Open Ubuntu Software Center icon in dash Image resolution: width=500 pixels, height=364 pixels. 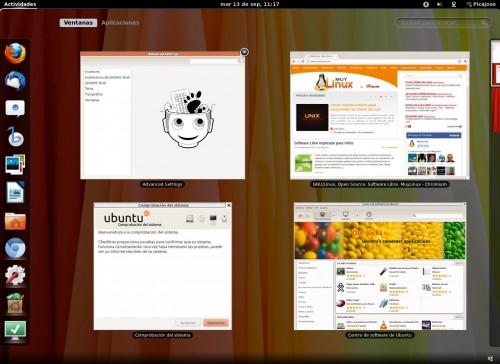tap(15, 303)
